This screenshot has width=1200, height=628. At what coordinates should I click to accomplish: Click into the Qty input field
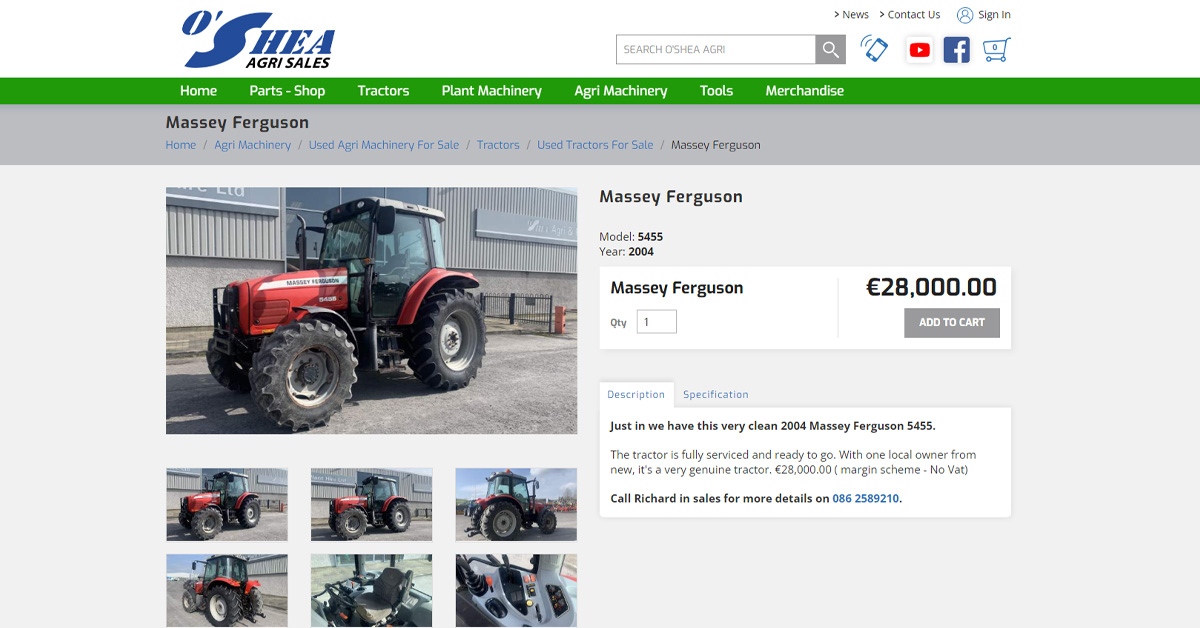(x=657, y=322)
